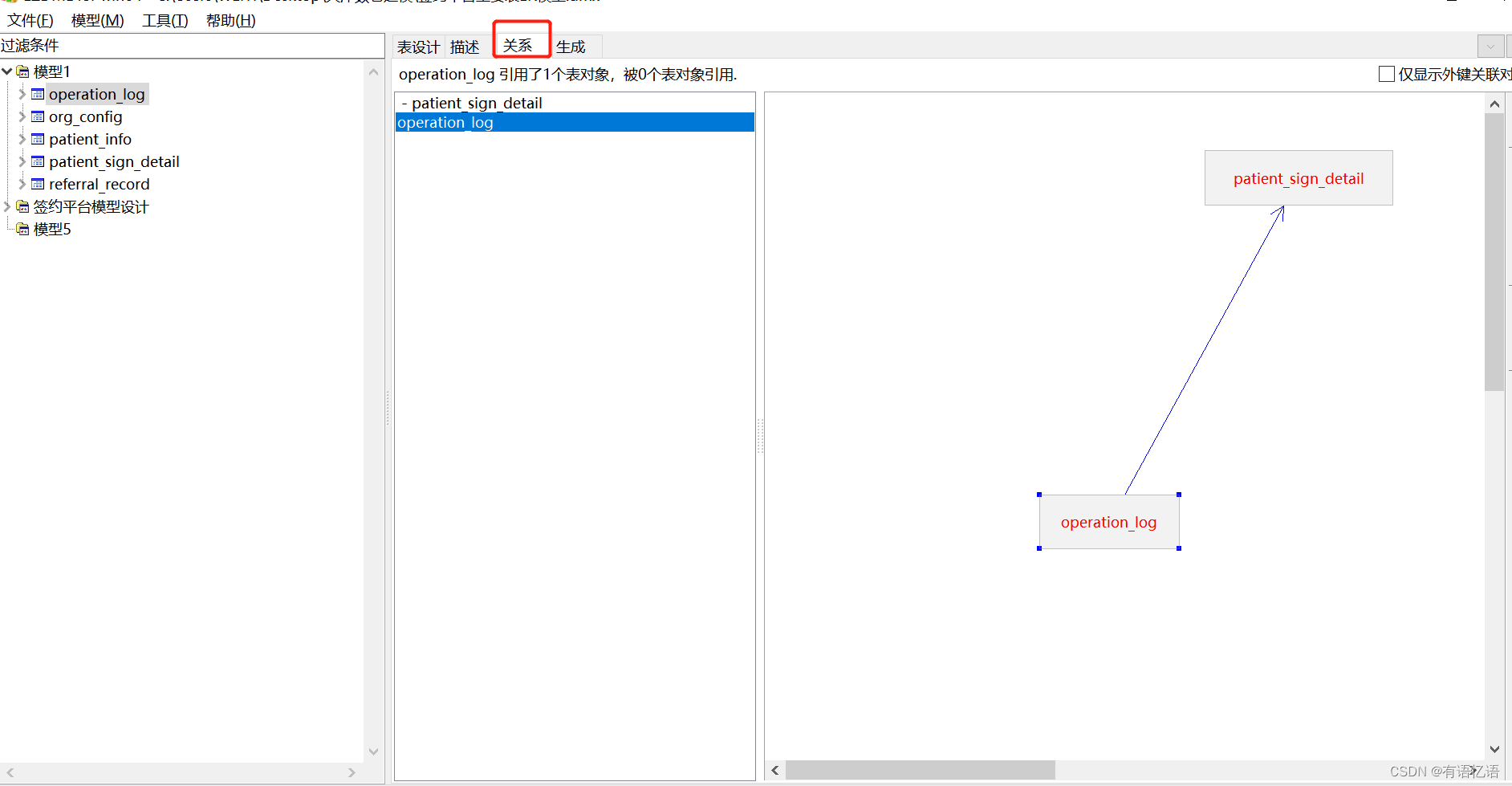This screenshot has width=1512, height=786.
Task: Click patient_sign_detail in the relation list
Action: coord(575,103)
